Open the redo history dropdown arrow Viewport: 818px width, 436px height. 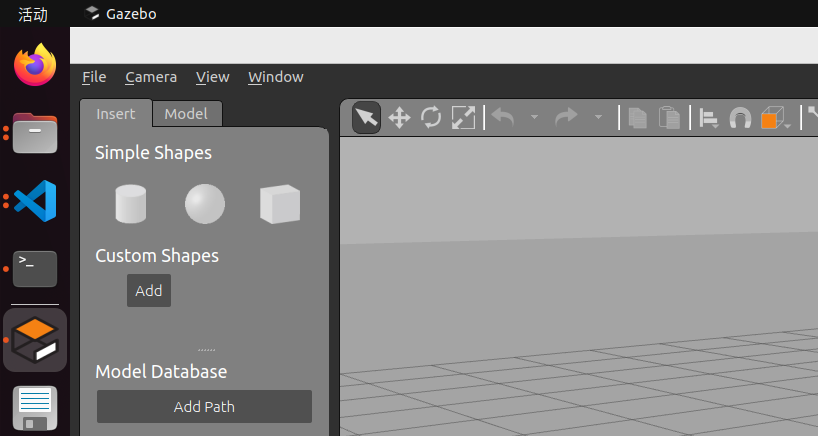[x=598, y=117]
